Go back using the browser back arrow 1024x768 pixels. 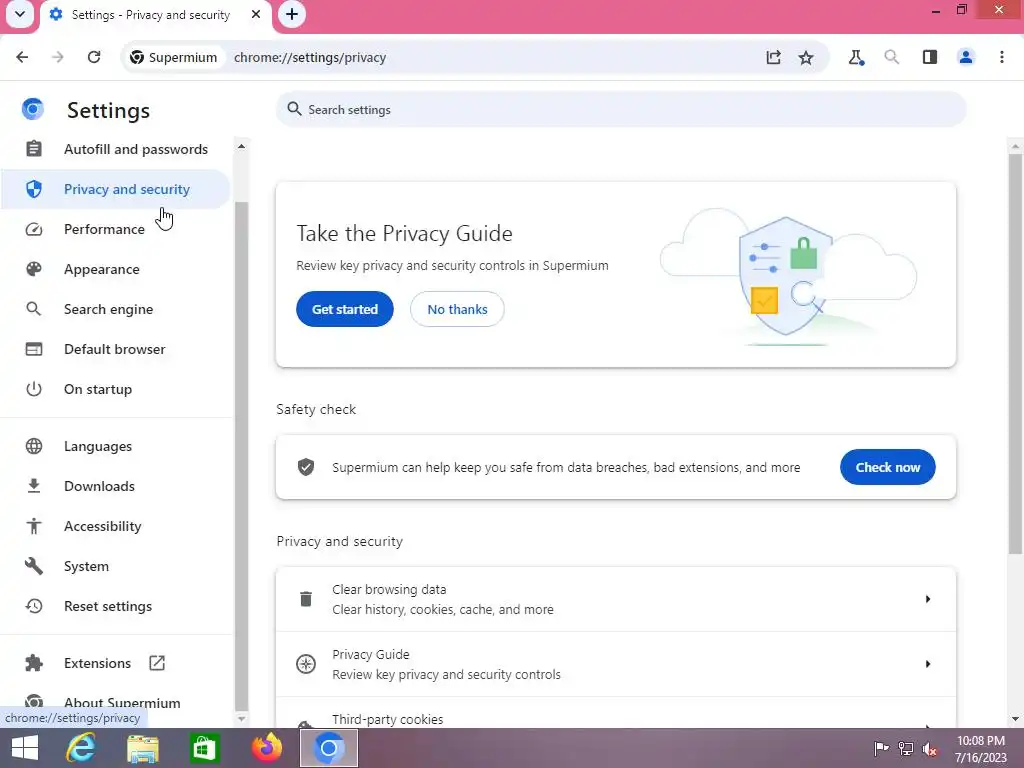coord(22,57)
